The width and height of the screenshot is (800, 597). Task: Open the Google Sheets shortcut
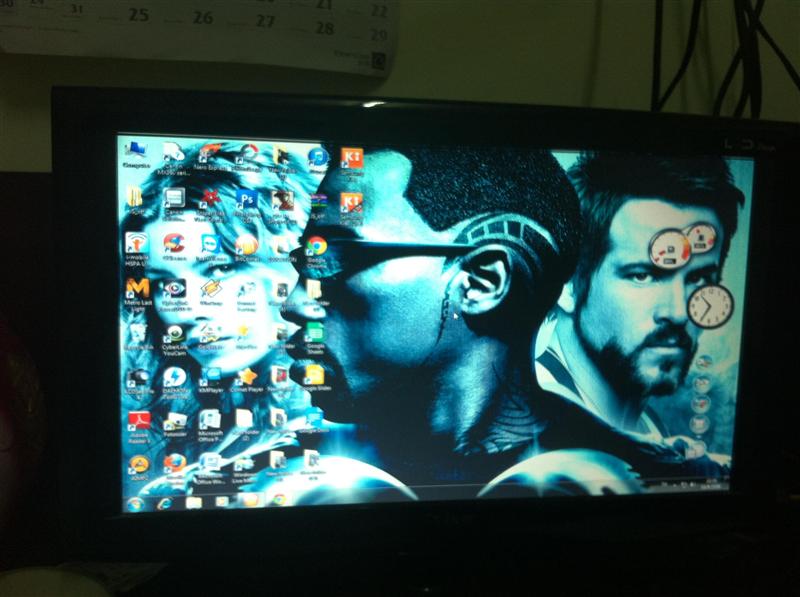click(316, 339)
